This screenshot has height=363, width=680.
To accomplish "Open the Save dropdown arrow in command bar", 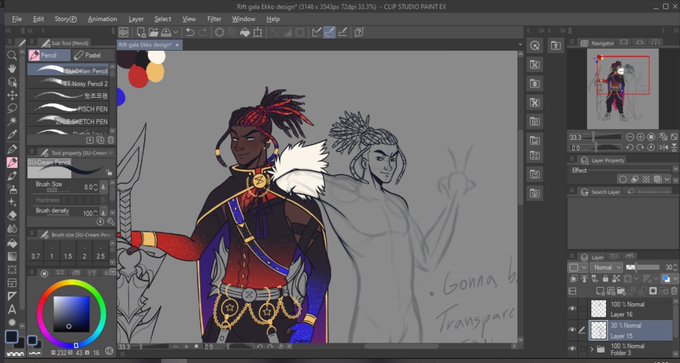I will [176, 32].
